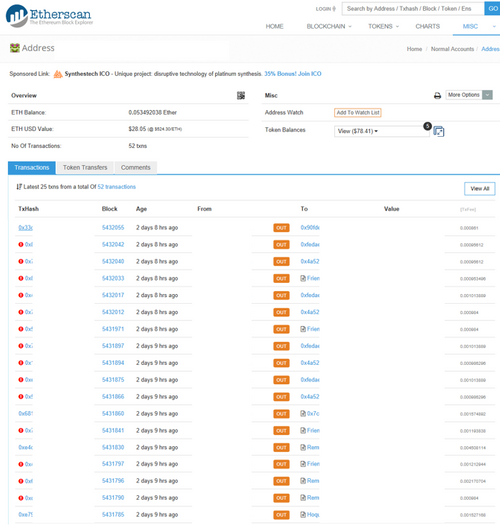The height and width of the screenshot is (525, 500).
Task: Switch to the Comments tab
Action: (136, 167)
